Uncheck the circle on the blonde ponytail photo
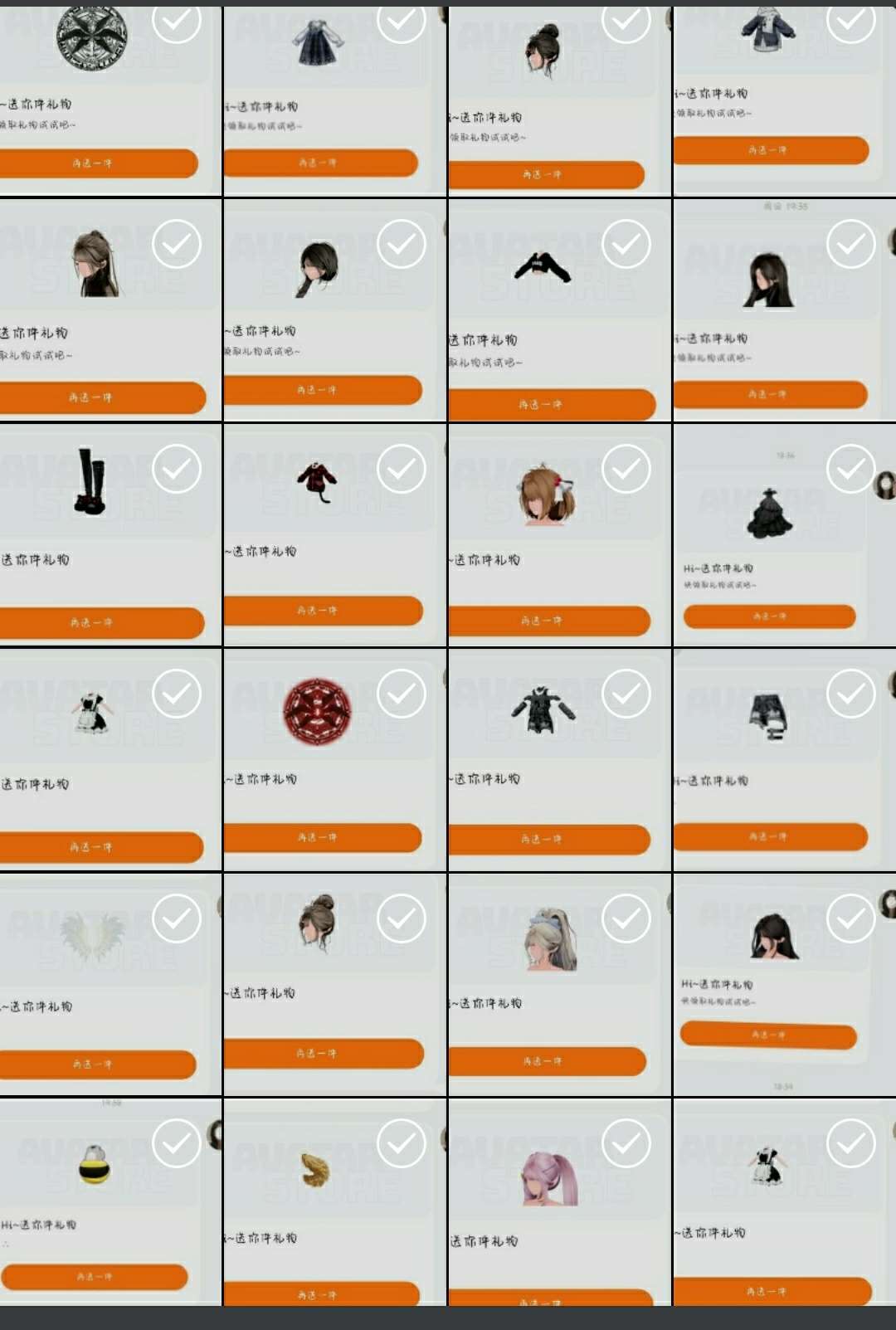Viewport: 896px width, 1330px height. pyautogui.click(x=626, y=918)
